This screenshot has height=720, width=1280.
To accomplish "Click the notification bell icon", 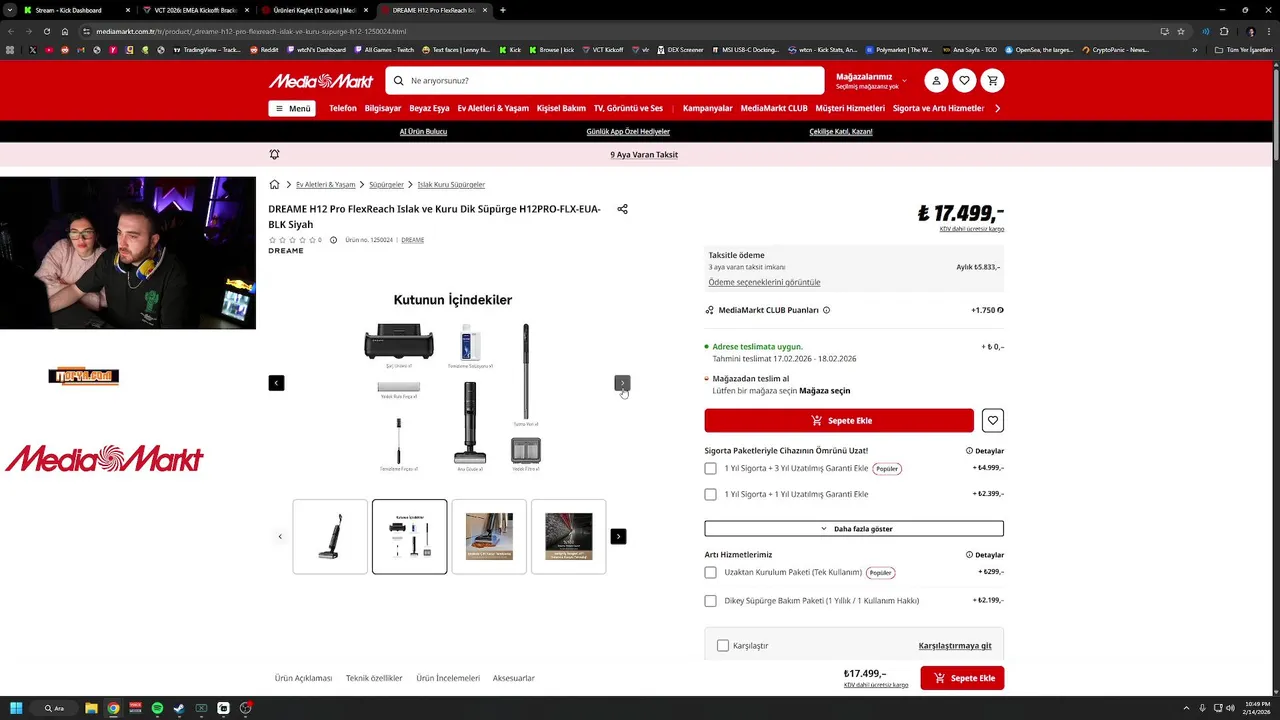I will click(x=274, y=155).
